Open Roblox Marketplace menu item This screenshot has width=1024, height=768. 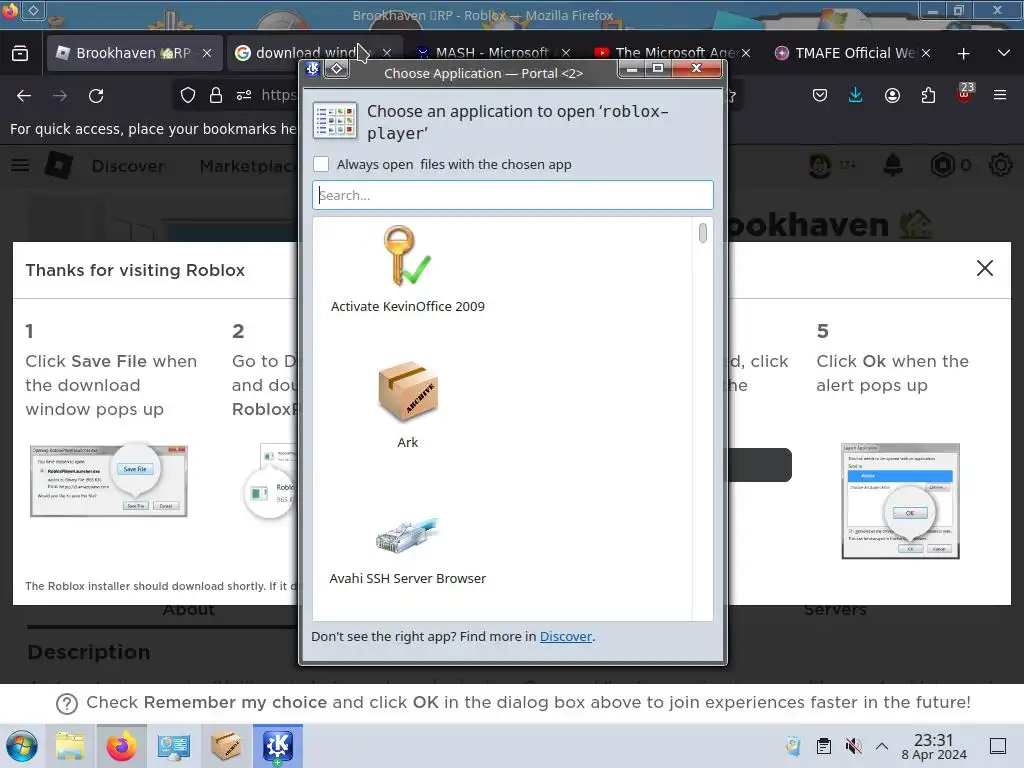(248, 166)
